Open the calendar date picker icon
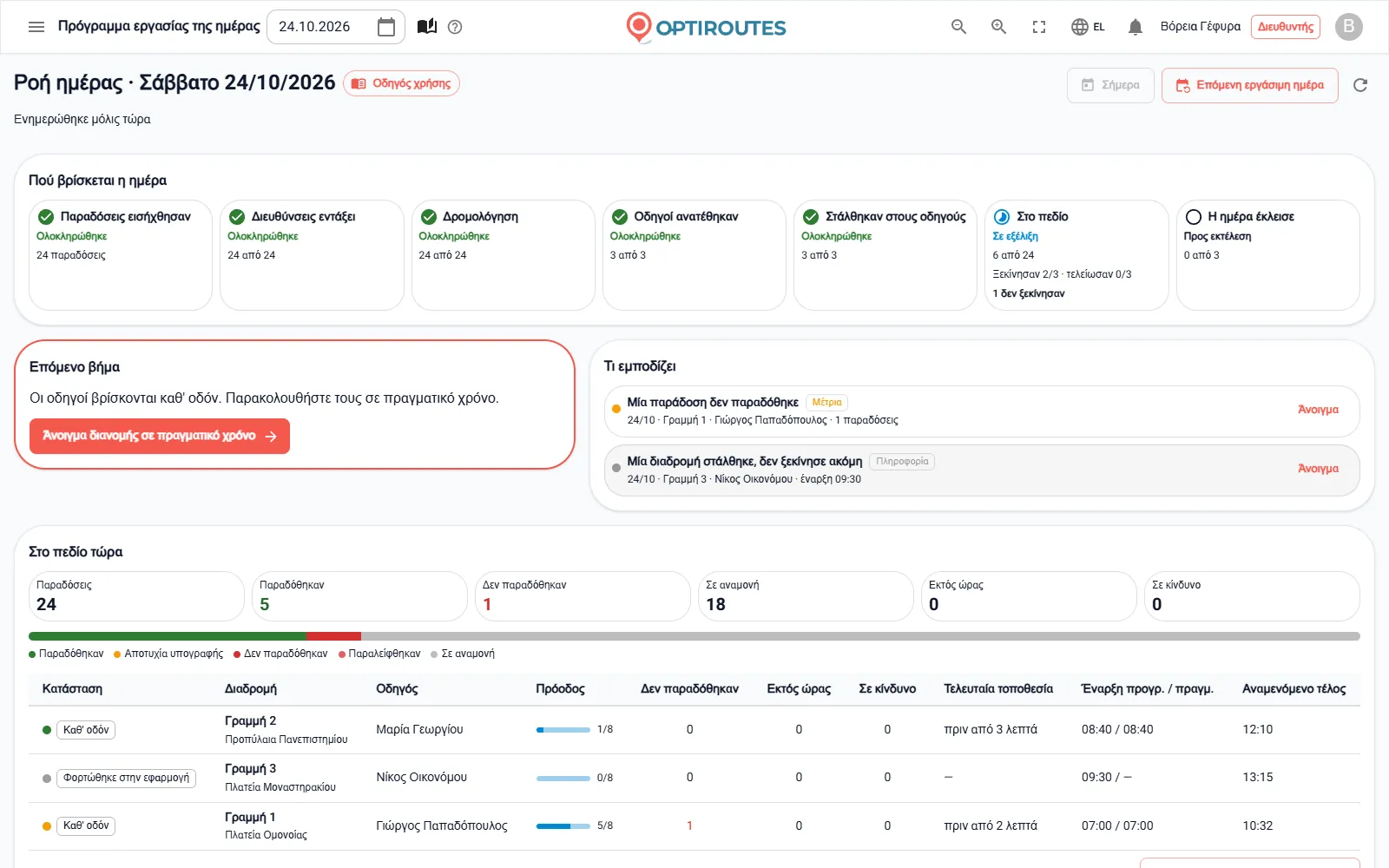Screen dimensions: 1389x868 [386, 27]
